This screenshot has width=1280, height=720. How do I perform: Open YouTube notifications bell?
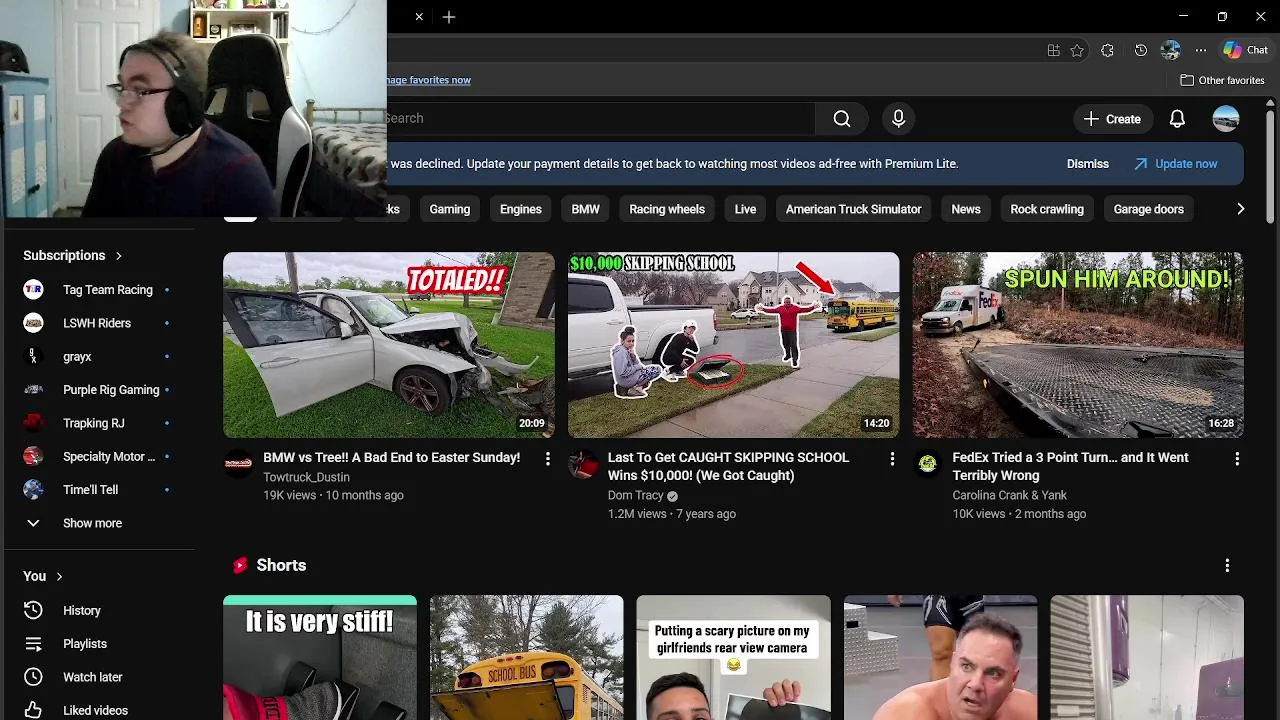[x=1177, y=119]
